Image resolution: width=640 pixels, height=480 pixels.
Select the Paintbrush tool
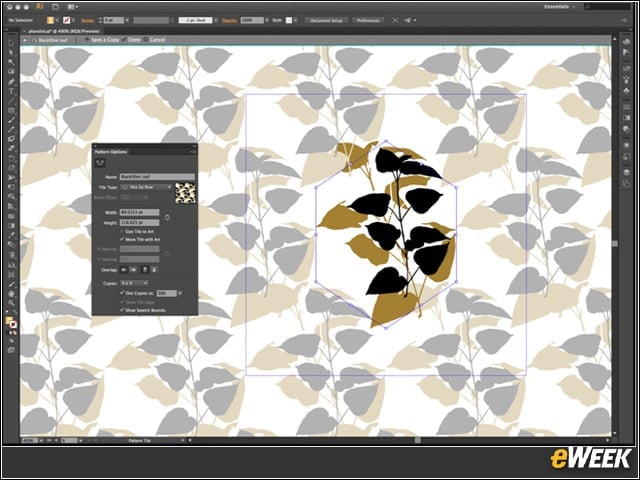(11, 120)
